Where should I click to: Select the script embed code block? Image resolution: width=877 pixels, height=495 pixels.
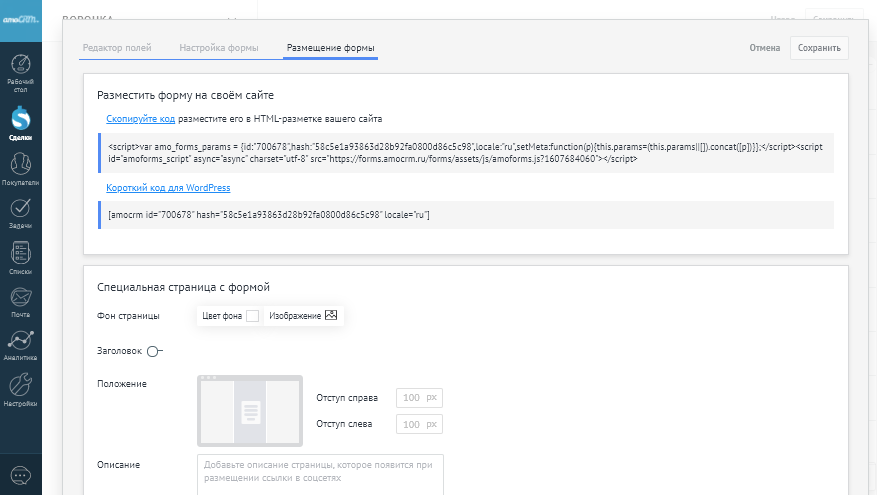point(466,153)
